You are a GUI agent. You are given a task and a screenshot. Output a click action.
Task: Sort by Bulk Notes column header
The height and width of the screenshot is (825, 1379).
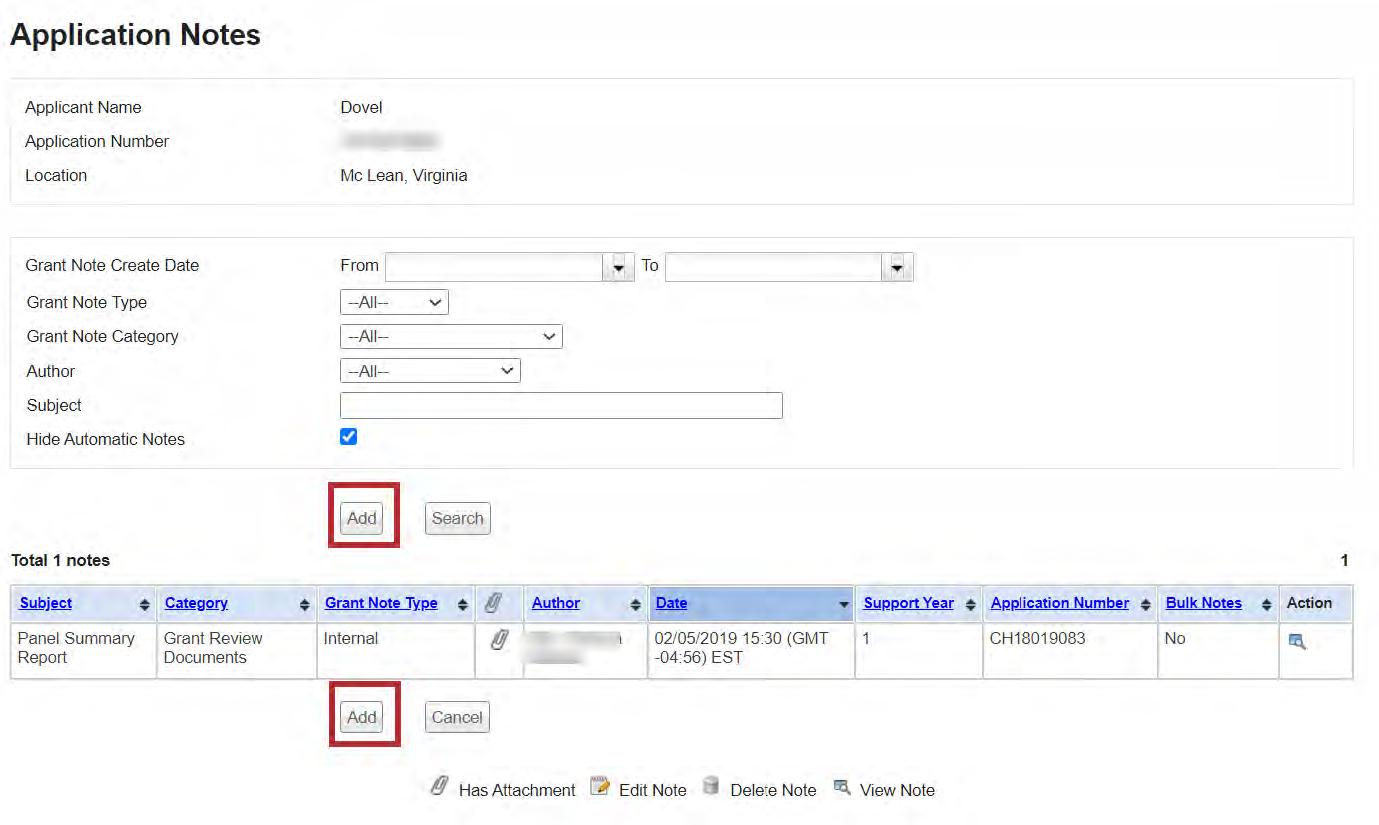1203,603
